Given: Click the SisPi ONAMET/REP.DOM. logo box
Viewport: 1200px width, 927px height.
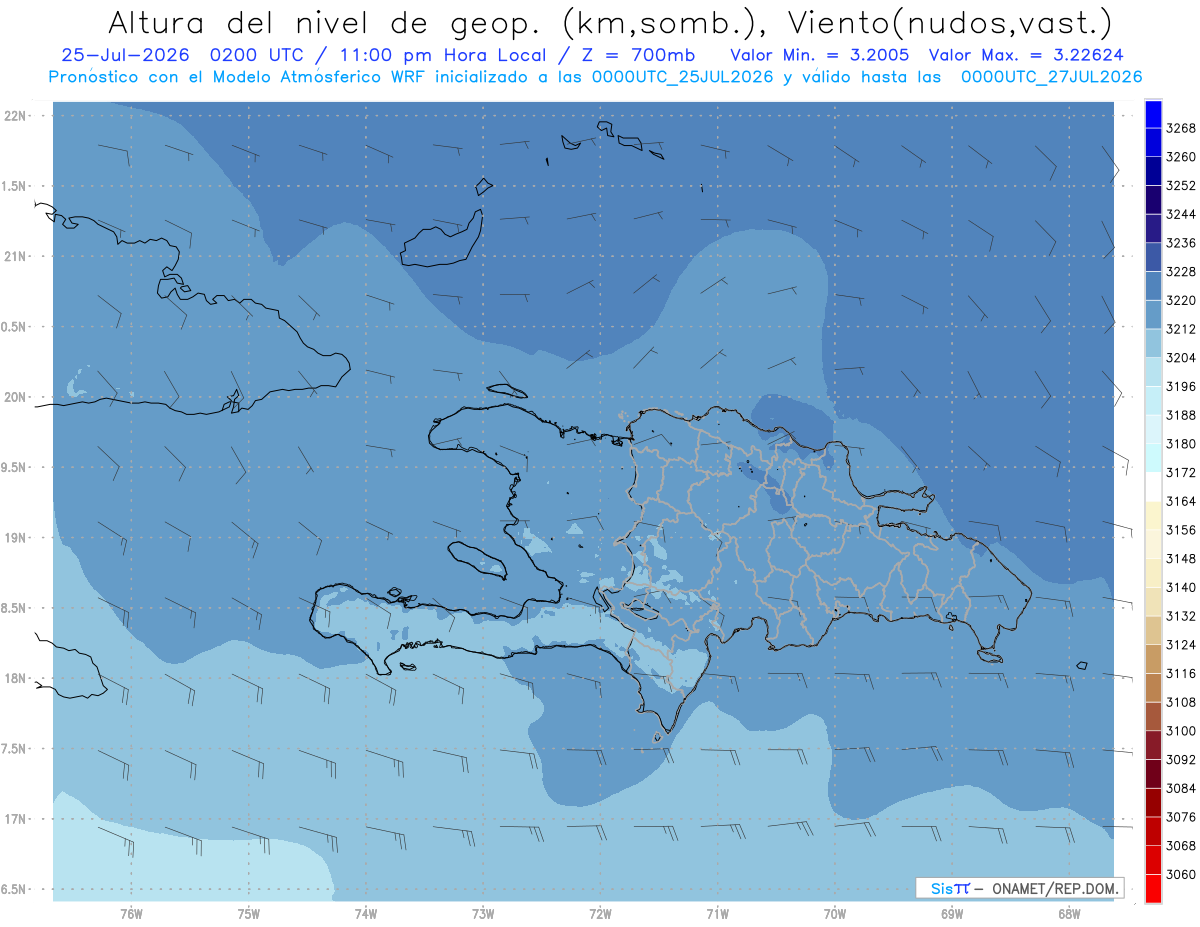Looking at the screenshot, I should coord(1019,888).
